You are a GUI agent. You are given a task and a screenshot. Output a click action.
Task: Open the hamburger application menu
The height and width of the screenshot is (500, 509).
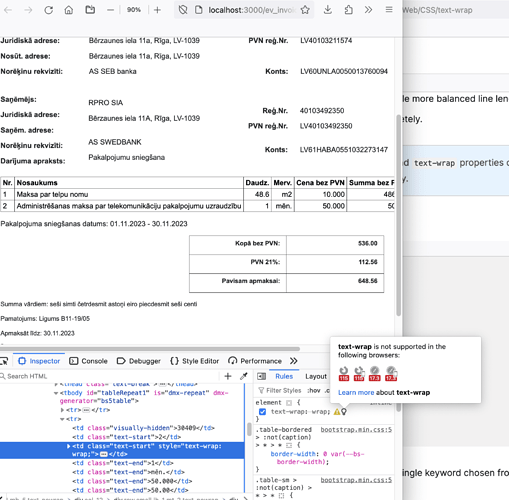point(389,10)
